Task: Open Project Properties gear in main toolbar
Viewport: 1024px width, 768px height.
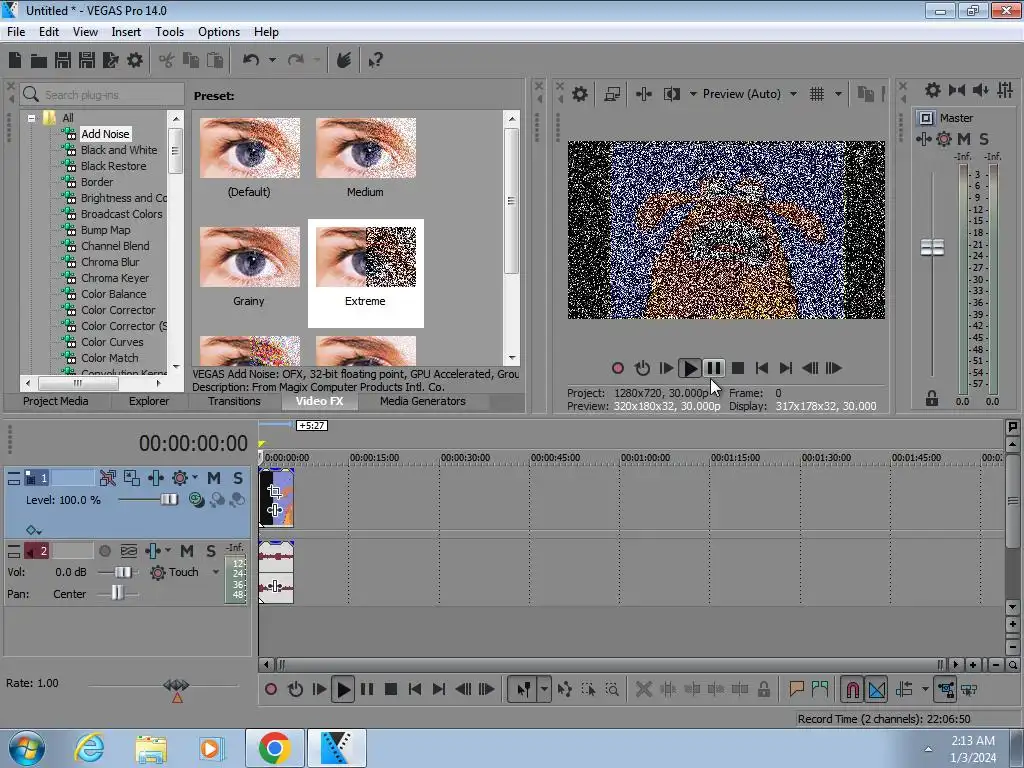Action: 135,60
